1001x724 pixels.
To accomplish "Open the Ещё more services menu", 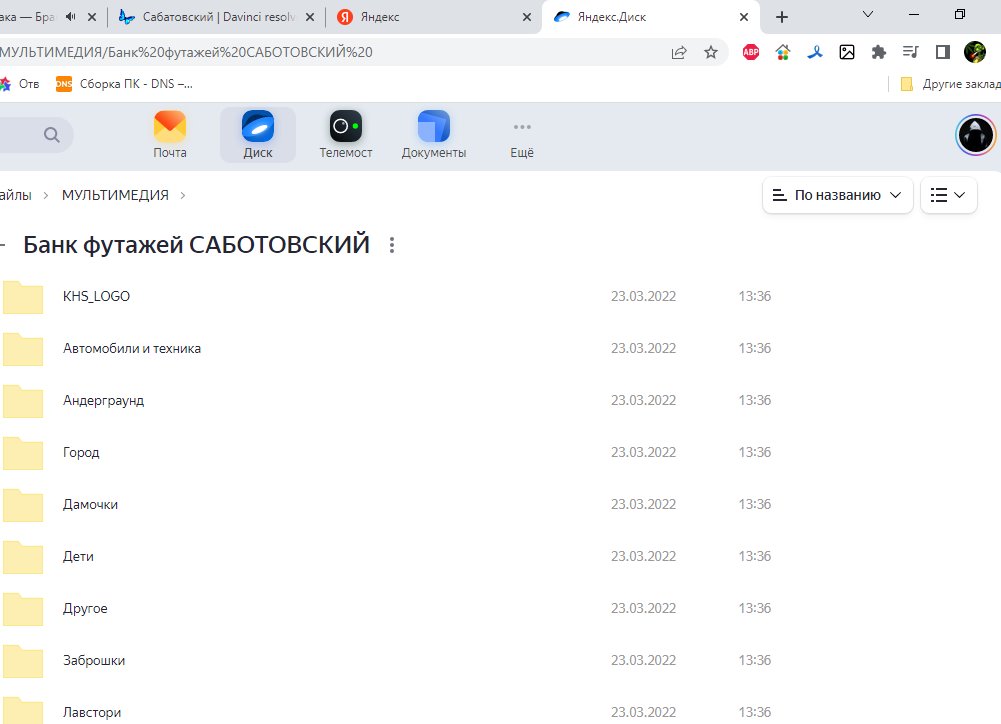I will pyautogui.click(x=522, y=135).
